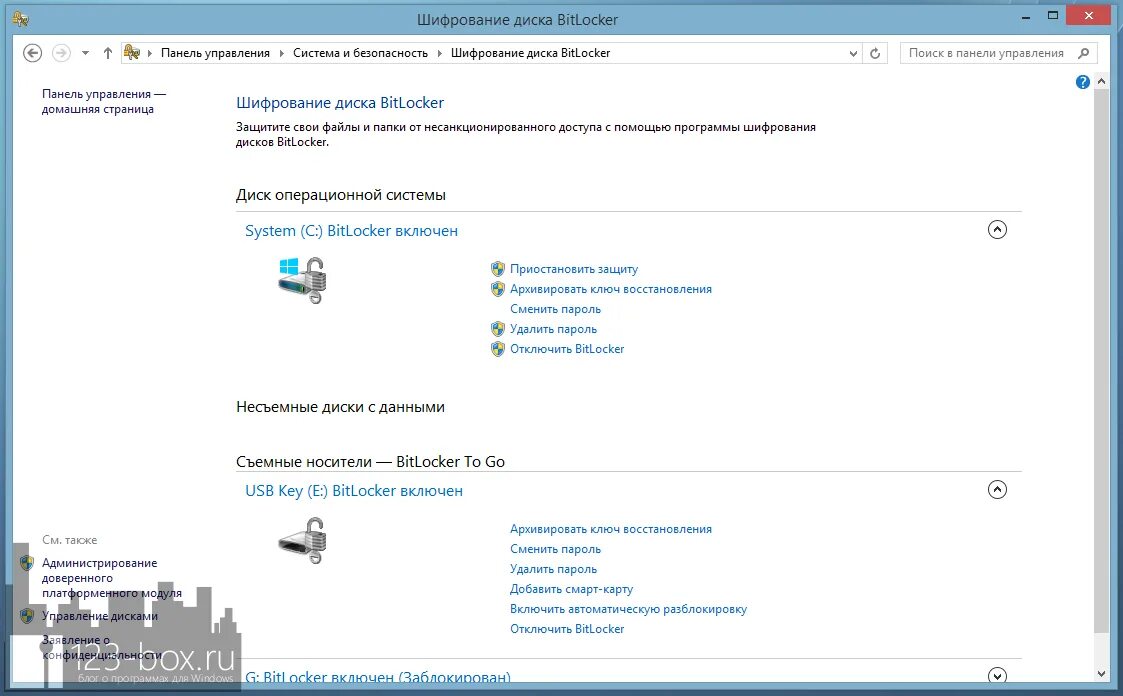Click shield icon beside C: Архивировать ключ
This screenshot has width=1123, height=696.
click(498, 289)
